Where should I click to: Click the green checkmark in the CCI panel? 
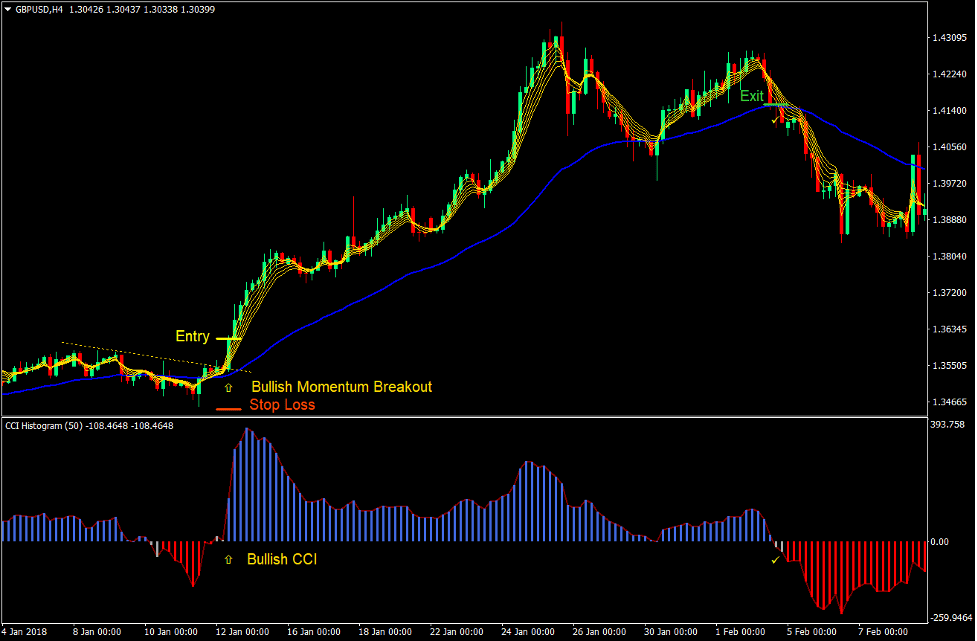coord(775,560)
